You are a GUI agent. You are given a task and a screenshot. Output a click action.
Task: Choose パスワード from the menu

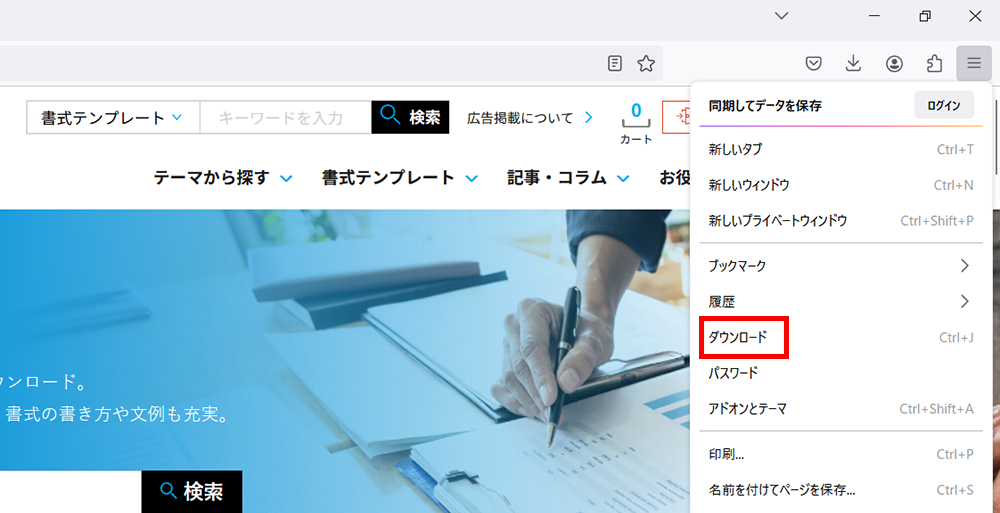click(x=841, y=373)
